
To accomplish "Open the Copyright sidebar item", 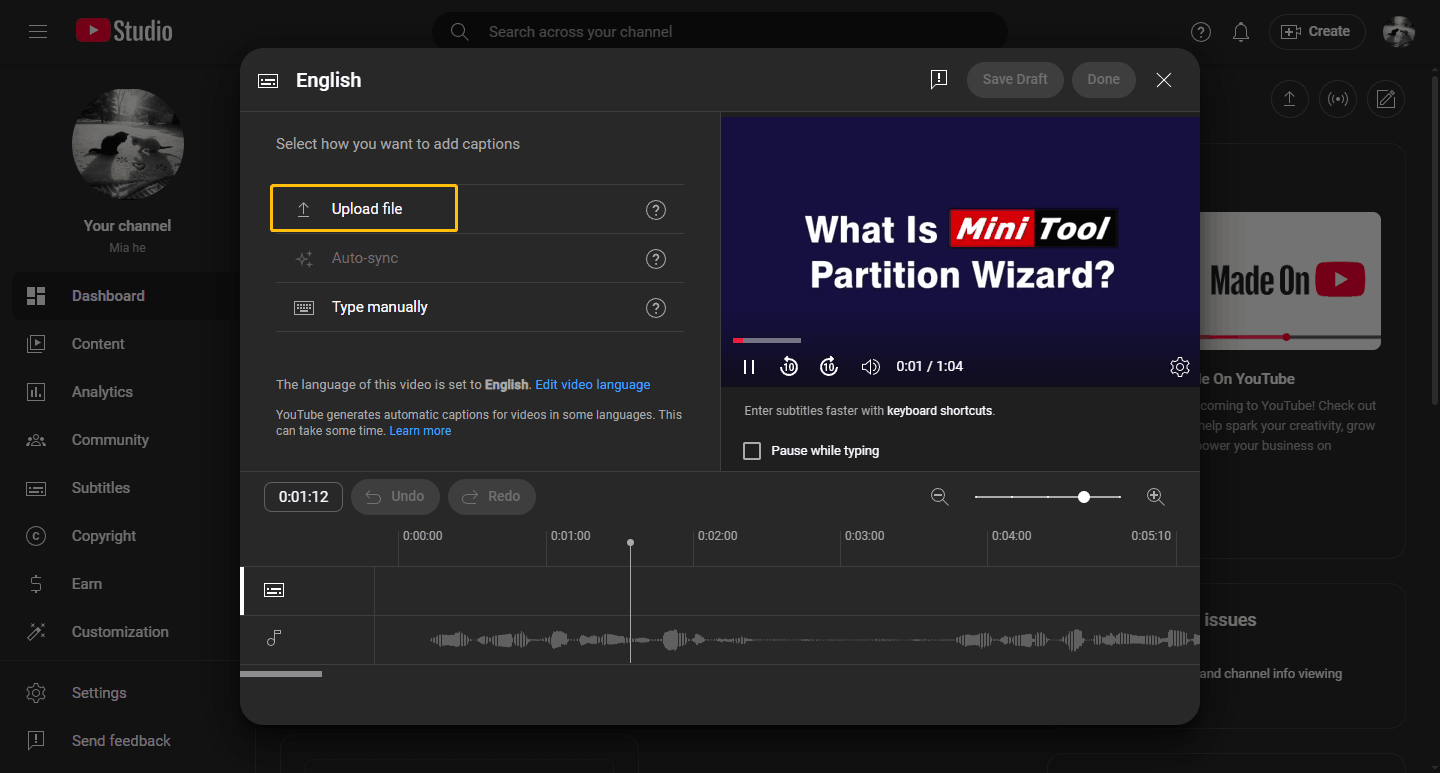I will (x=126, y=536).
